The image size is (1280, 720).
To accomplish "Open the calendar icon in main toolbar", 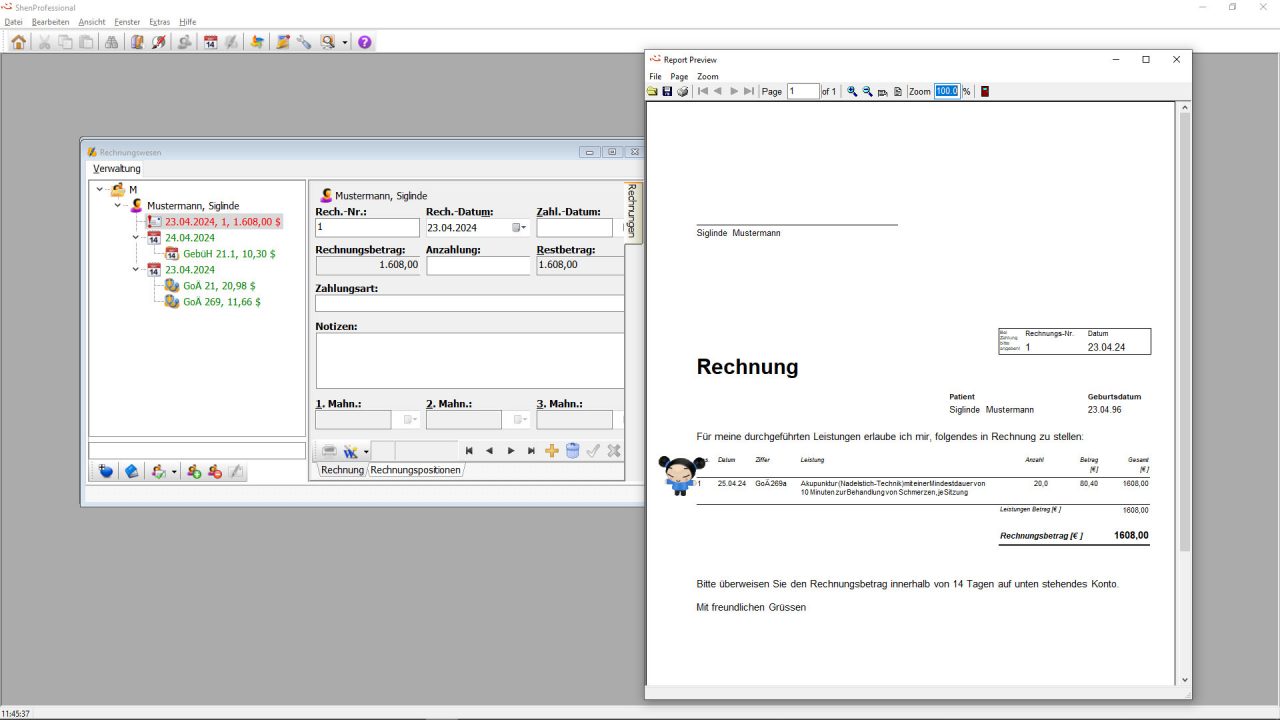I will (210, 42).
